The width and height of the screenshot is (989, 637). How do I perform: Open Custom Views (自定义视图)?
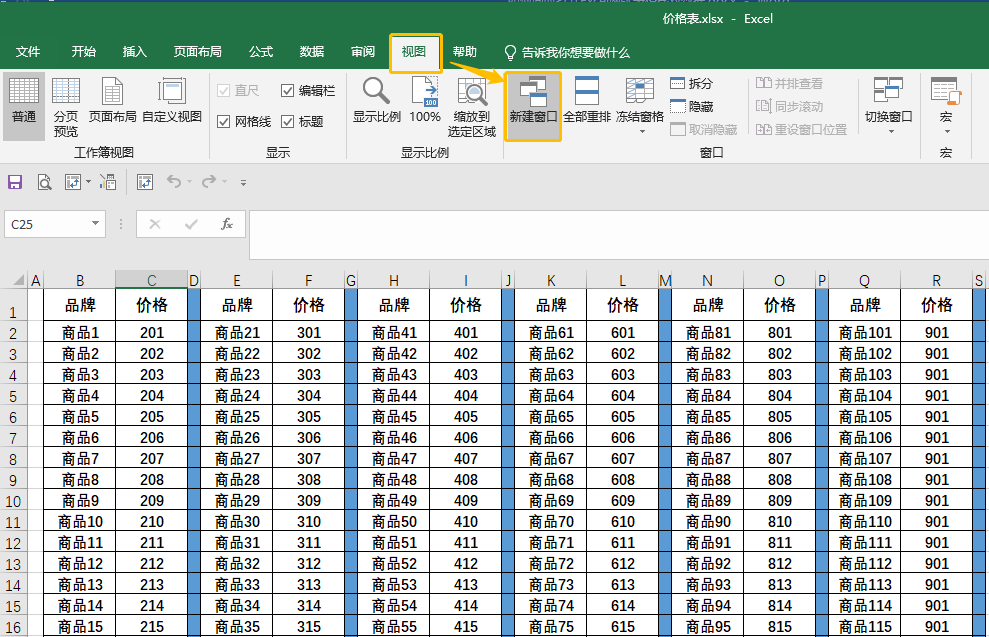(172, 100)
